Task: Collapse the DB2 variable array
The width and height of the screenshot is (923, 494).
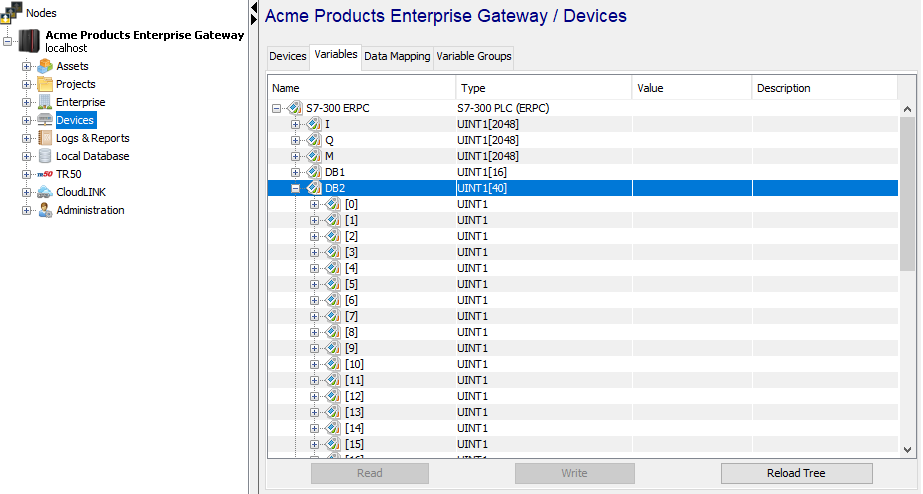Action: [296, 188]
